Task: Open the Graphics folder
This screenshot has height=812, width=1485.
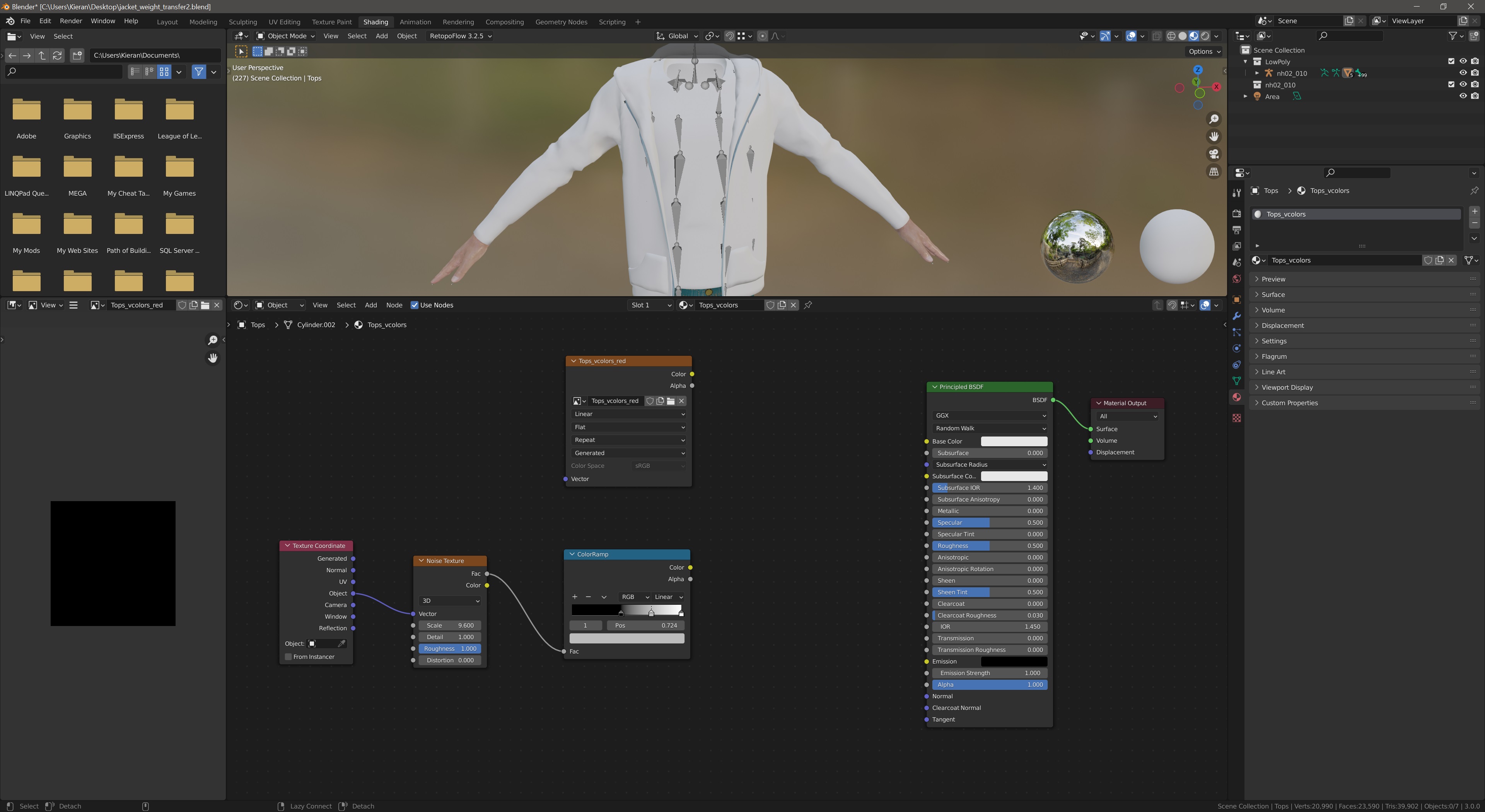Action: [x=77, y=119]
